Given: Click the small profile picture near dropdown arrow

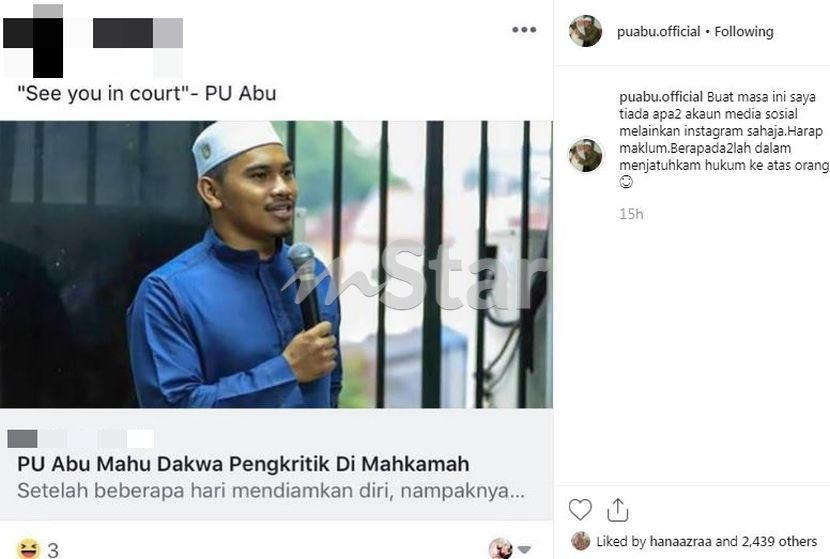Looking at the screenshot, I should (x=500, y=549).
